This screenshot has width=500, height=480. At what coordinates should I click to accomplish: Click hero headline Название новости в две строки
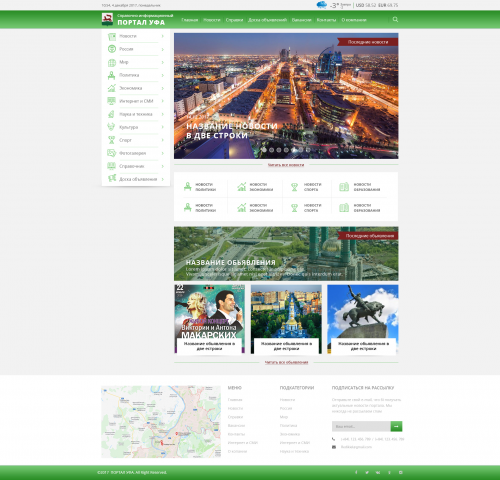click(x=232, y=131)
